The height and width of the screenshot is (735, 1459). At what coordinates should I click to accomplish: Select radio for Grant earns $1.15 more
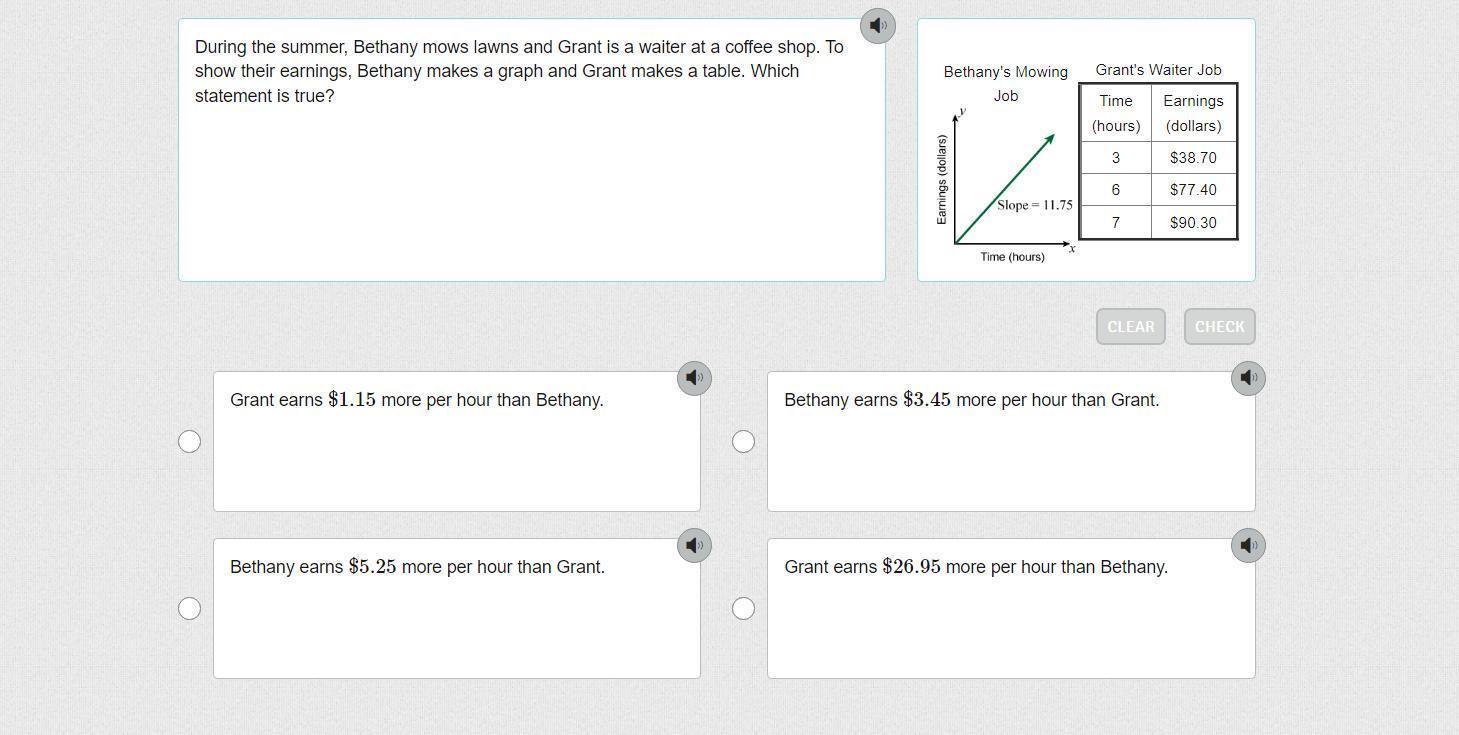coord(189,441)
